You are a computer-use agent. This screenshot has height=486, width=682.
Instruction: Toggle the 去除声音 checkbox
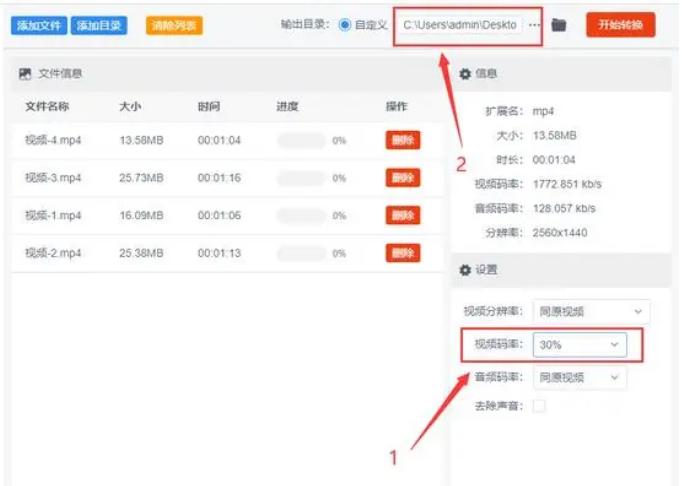[x=539, y=406]
